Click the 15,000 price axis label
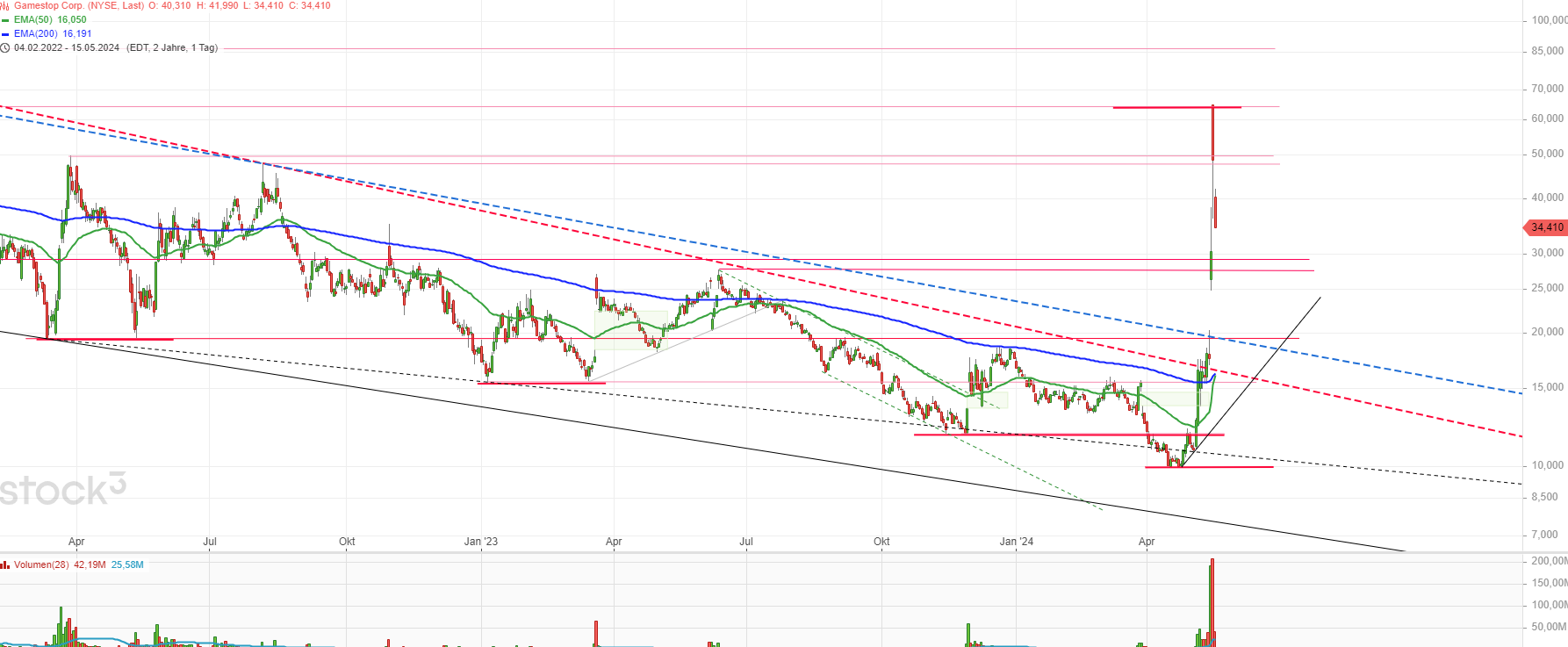The width and height of the screenshot is (1568, 647). pos(1547,387)
